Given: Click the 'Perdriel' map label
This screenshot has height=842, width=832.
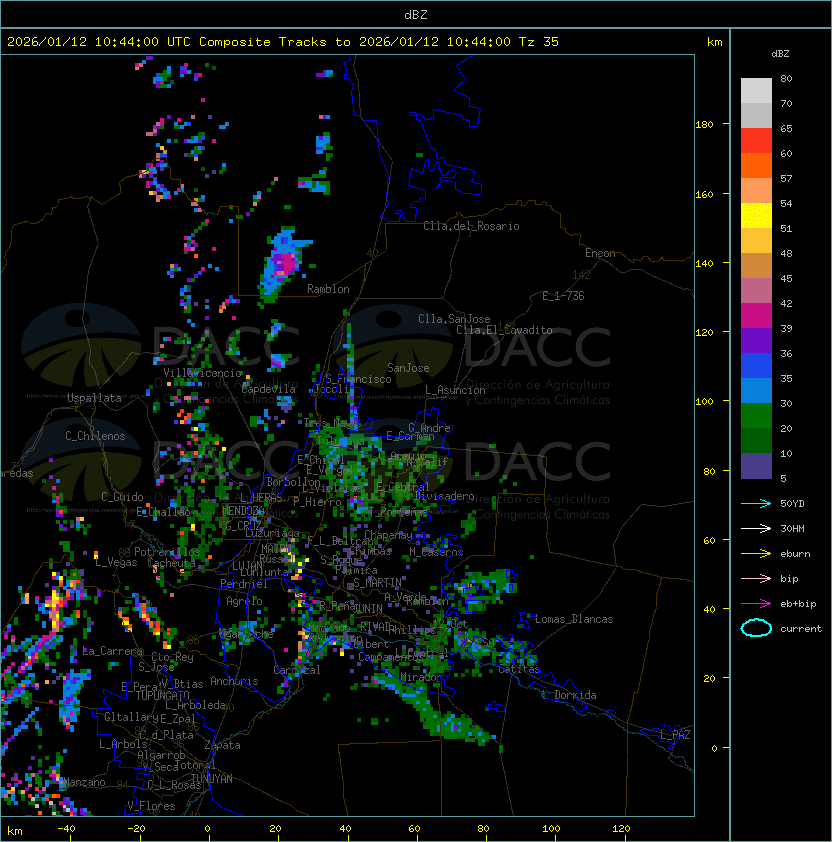Looking at the screenshot, I should click(x=243, y=584).
